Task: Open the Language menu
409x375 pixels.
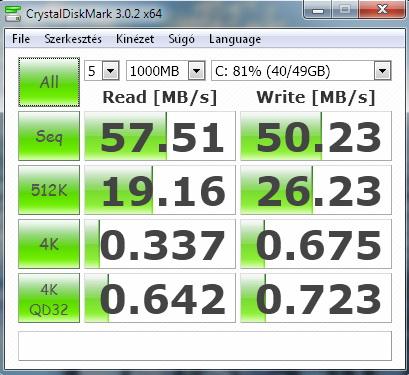Action: pos(235,39)
